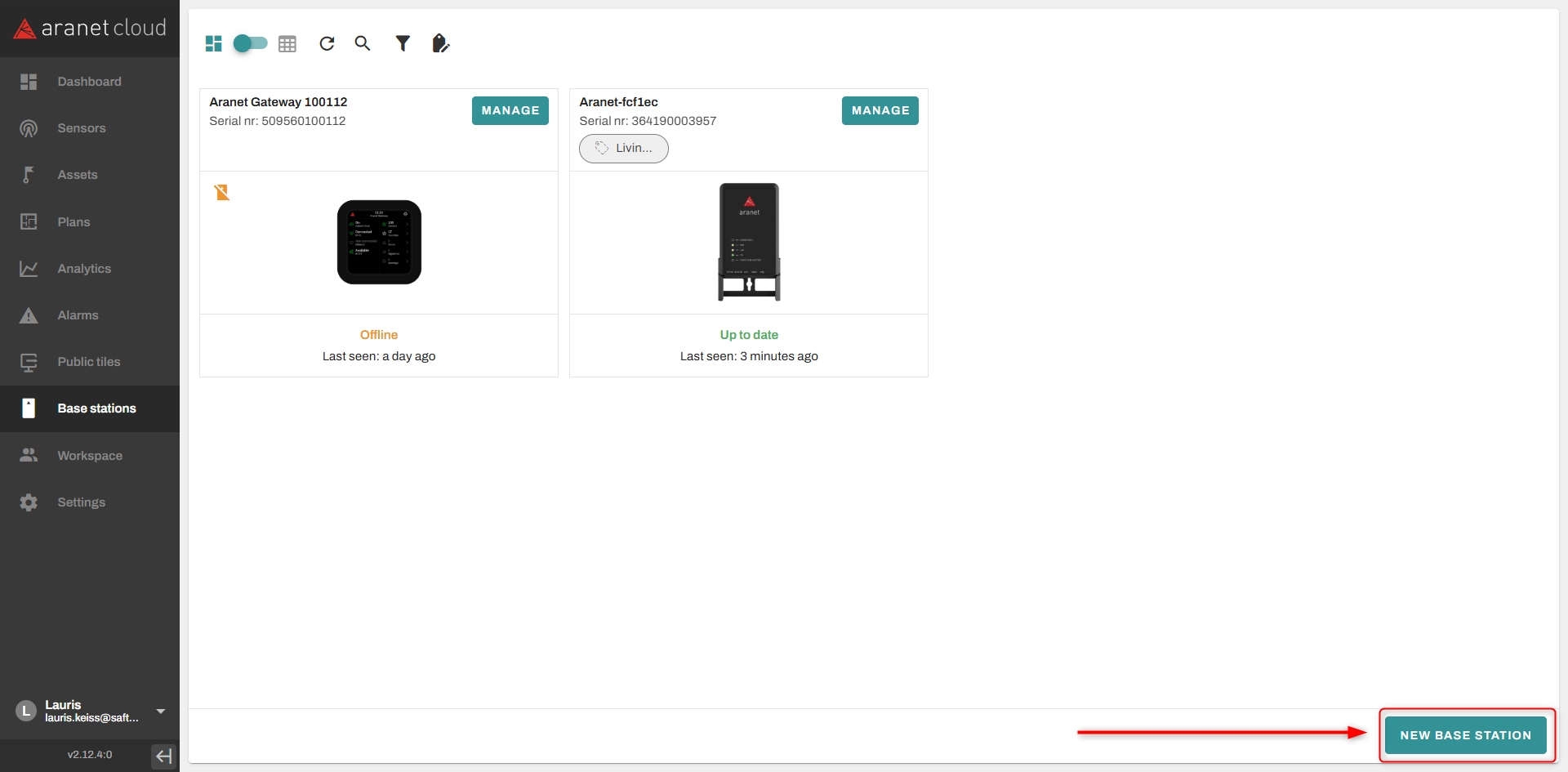
Task: Go to Sensors page
Action: tap(82, 128)
